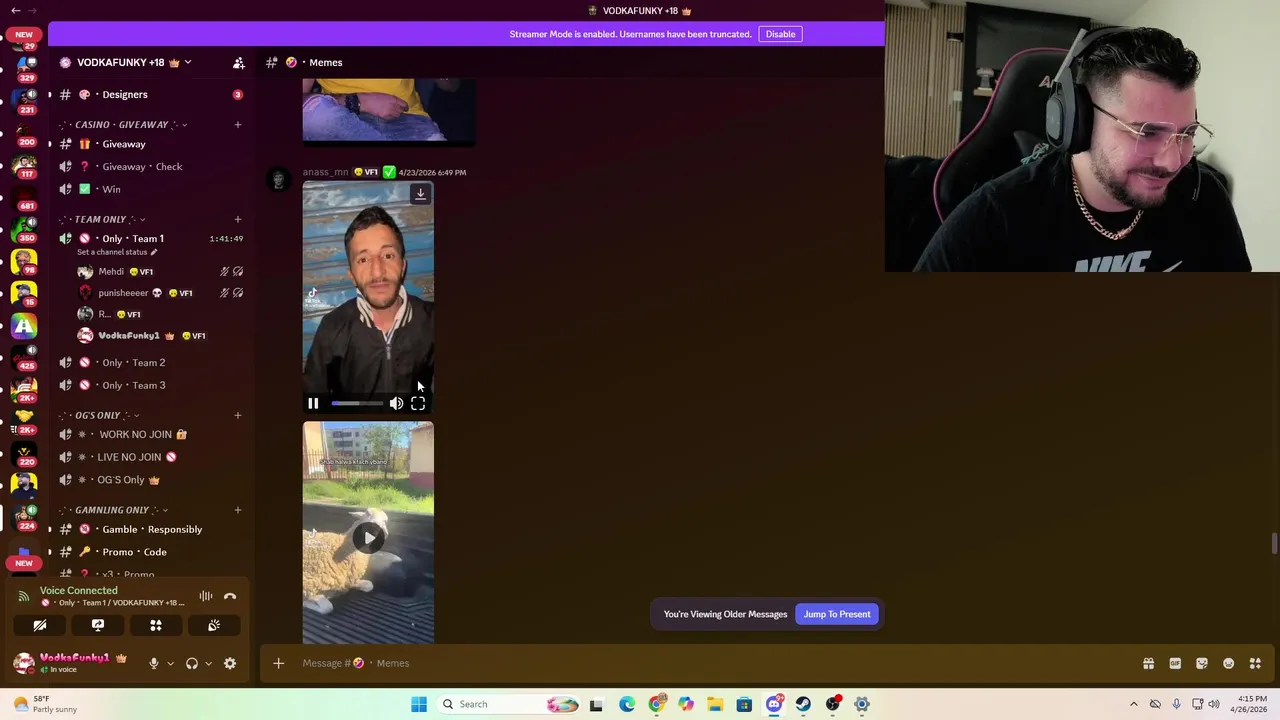The height and width of the screenshot is (720, 1280).
Task: Share your screen from voice panel
Action: pyautogui.click(x=98, y=625)
